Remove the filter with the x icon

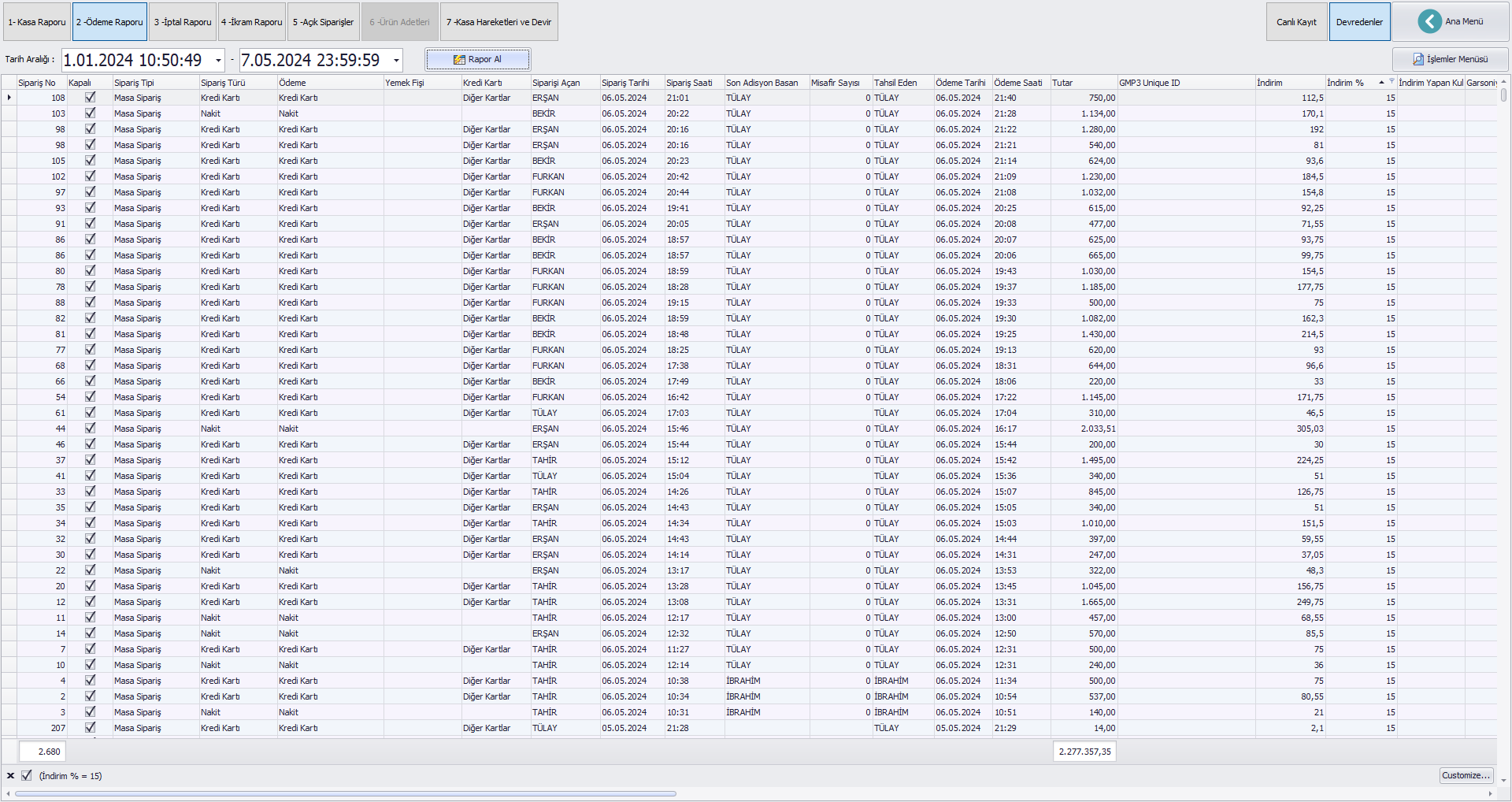[10, 776]
